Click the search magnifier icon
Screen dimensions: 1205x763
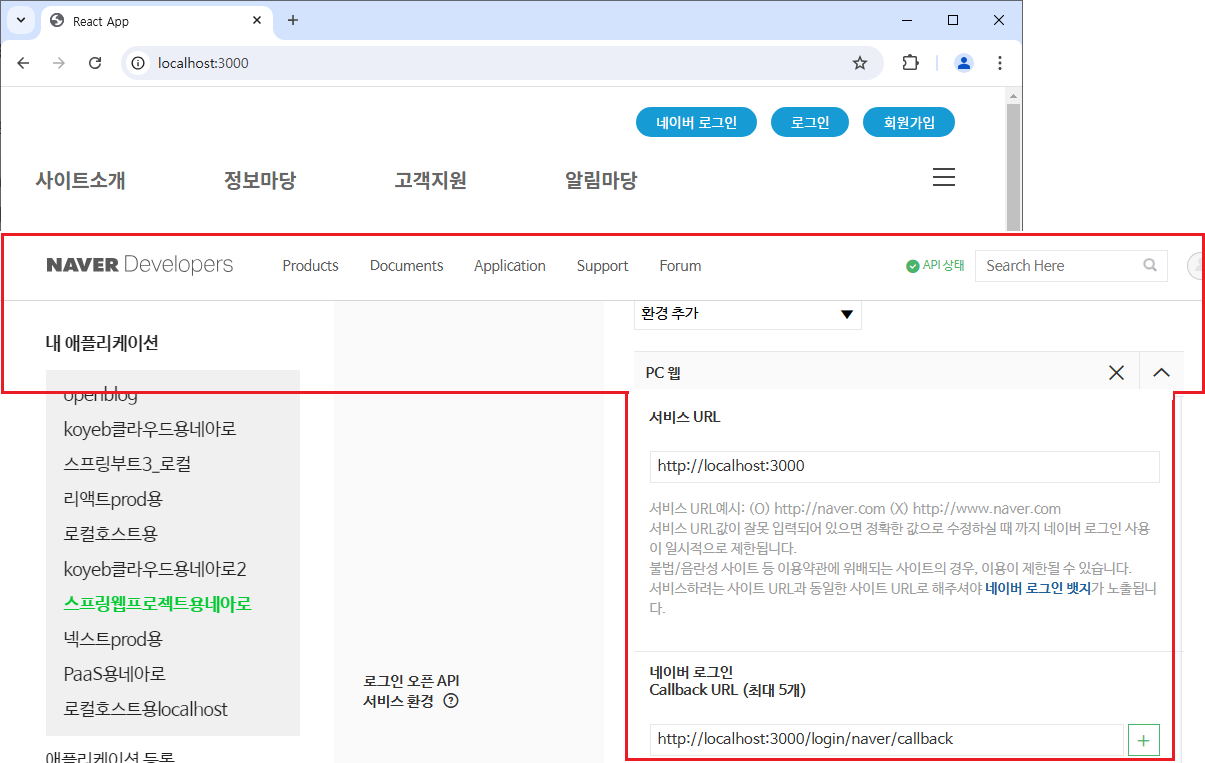[1150, 266]
